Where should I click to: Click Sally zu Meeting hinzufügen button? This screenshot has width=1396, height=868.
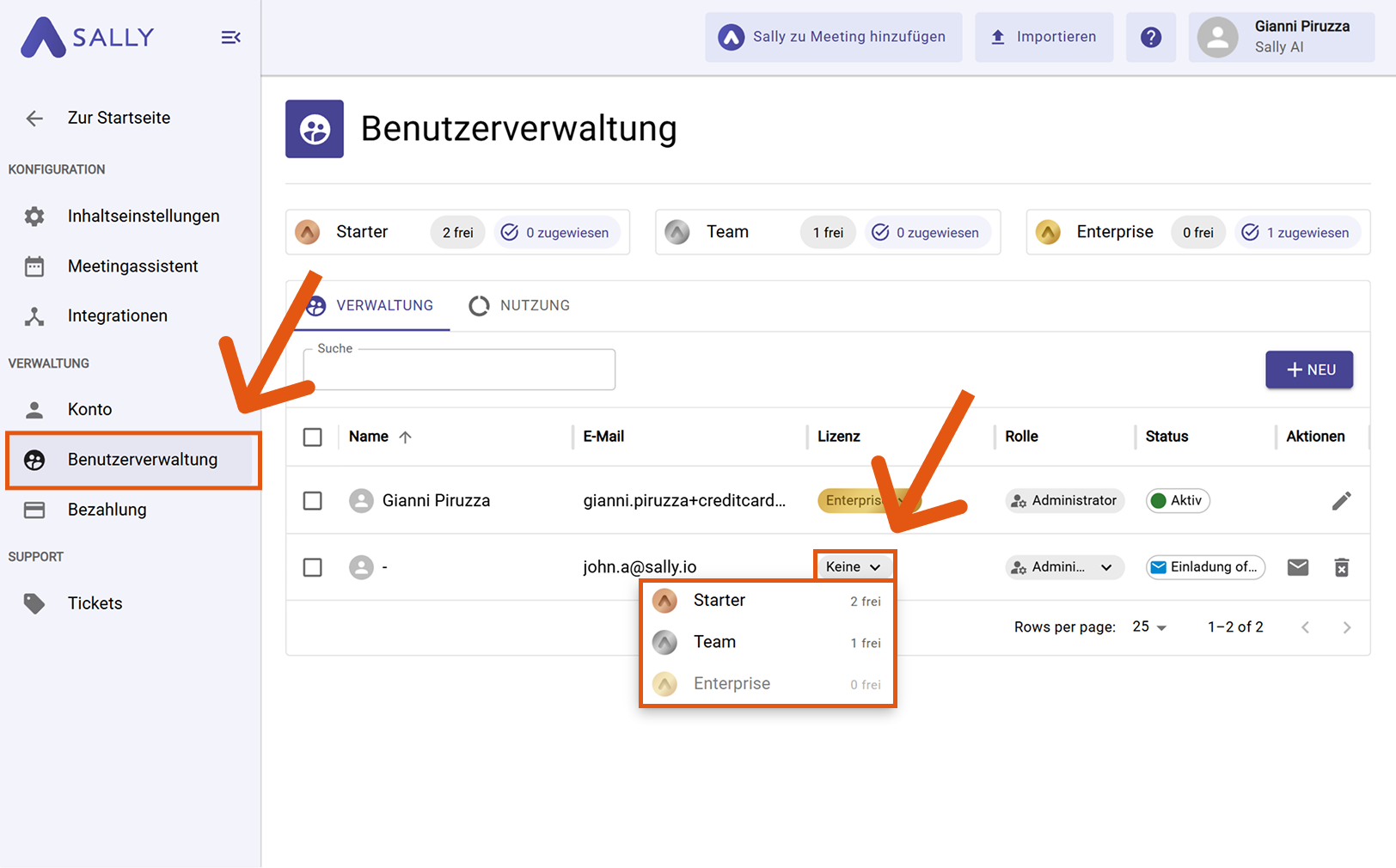click(834, 37)
